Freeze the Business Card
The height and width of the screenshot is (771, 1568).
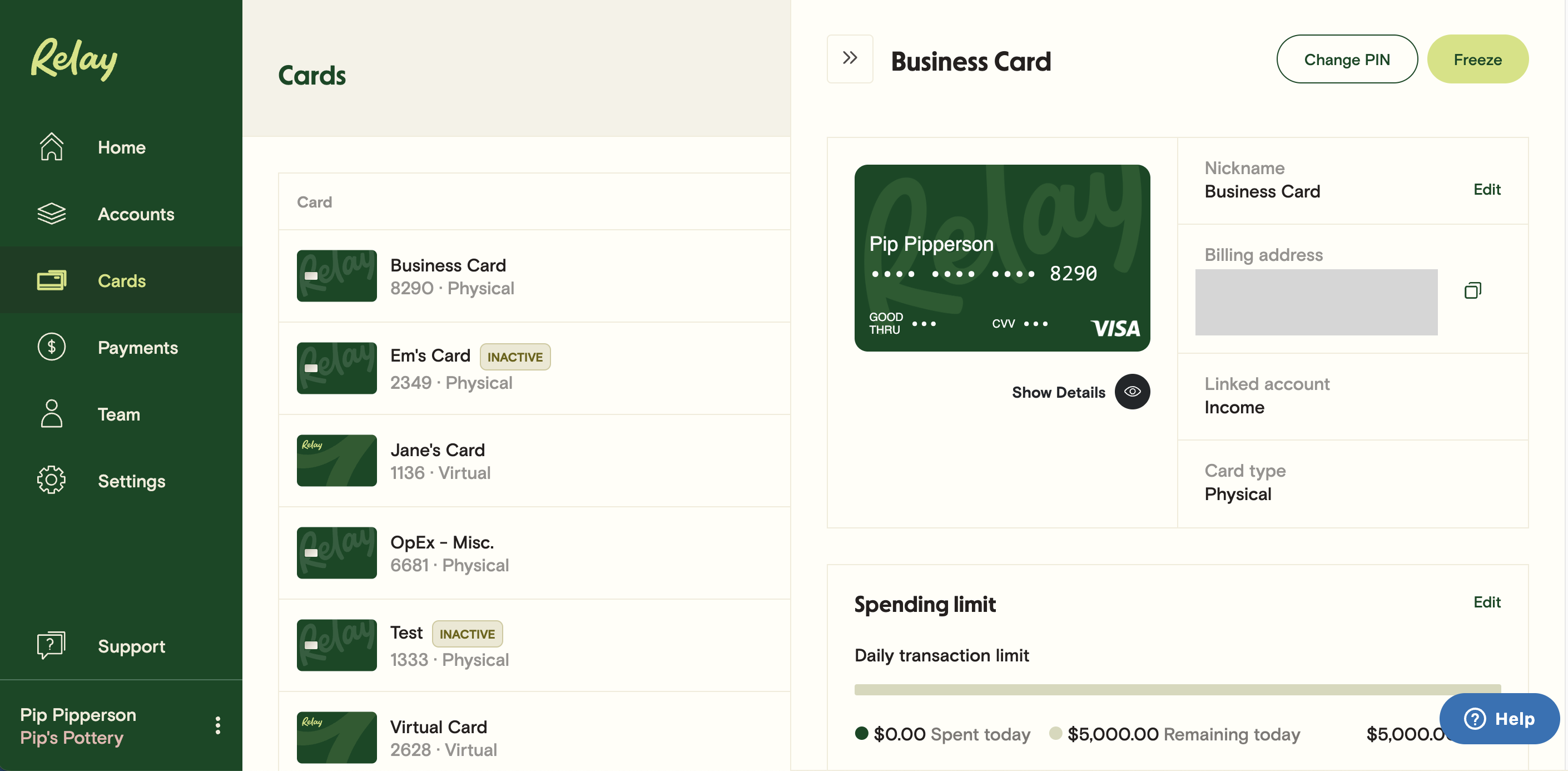(x=1478, y=58)
